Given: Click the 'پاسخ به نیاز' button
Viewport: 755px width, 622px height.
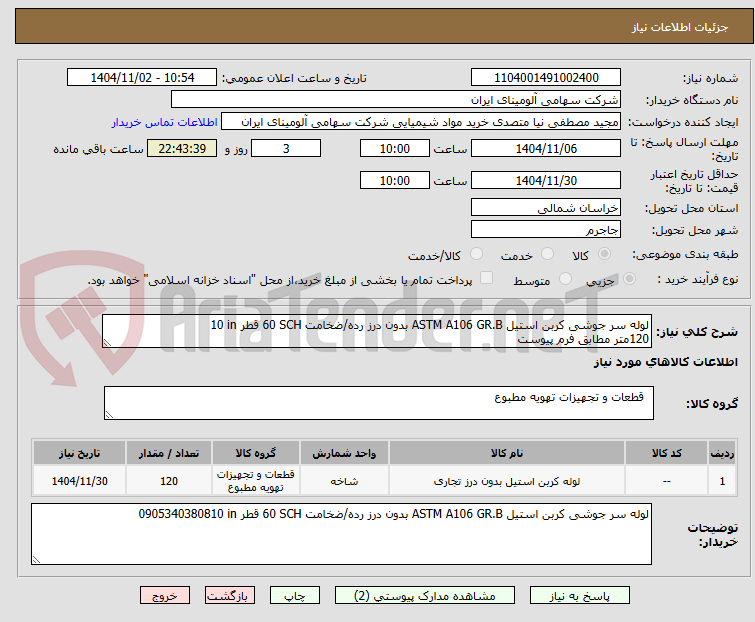Looking at the screenshot, I should [579, 596].
